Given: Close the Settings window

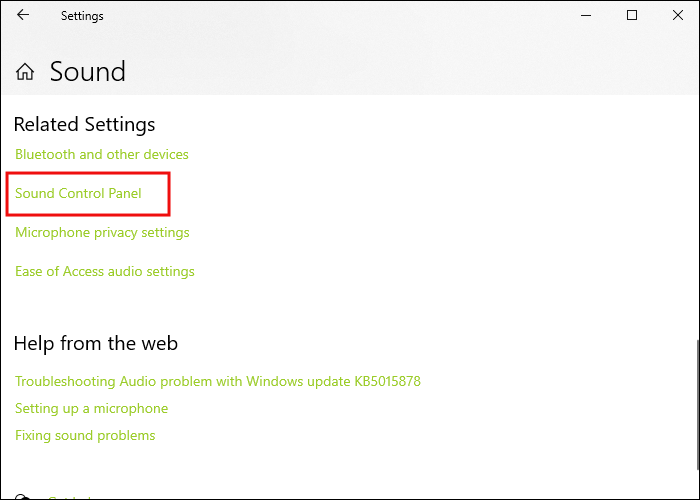Looking at the screenshot, I should (x=677, y=16).
